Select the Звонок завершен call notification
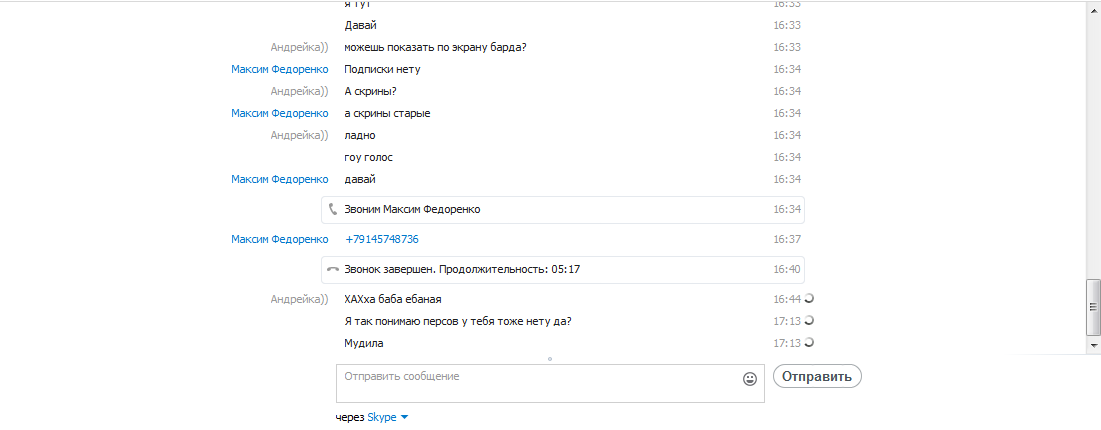The image size is (1101, 430). [563, 269]
